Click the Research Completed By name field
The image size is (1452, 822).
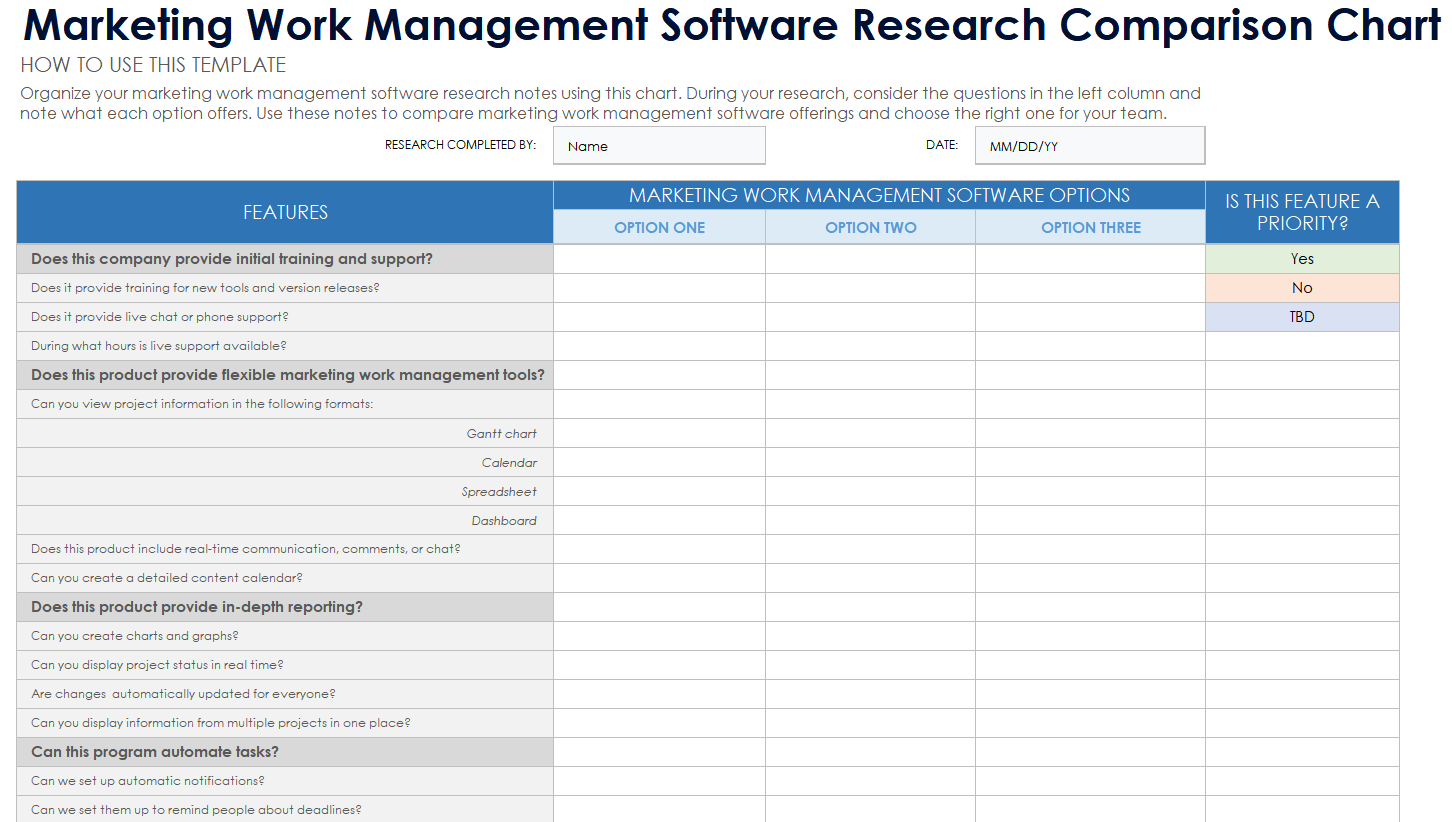click(x=659, y=146)
